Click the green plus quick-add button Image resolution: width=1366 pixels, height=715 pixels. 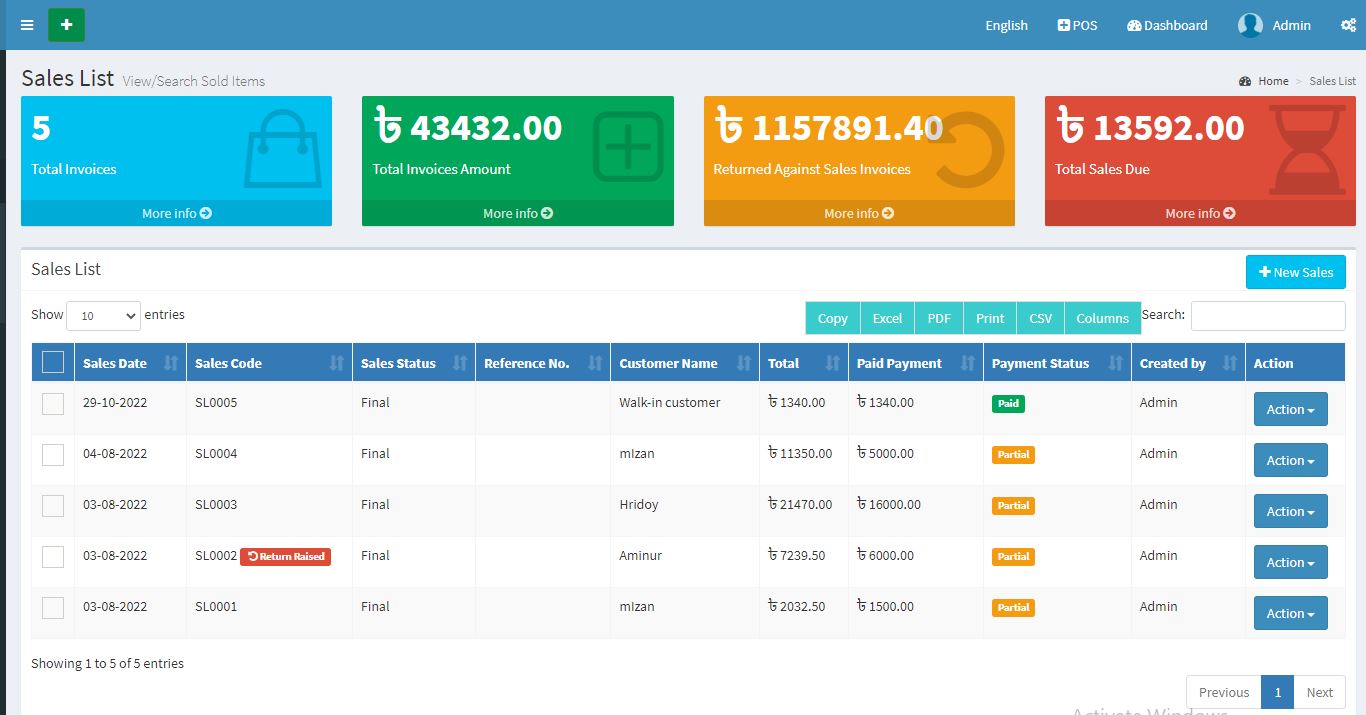coord(66,25)
